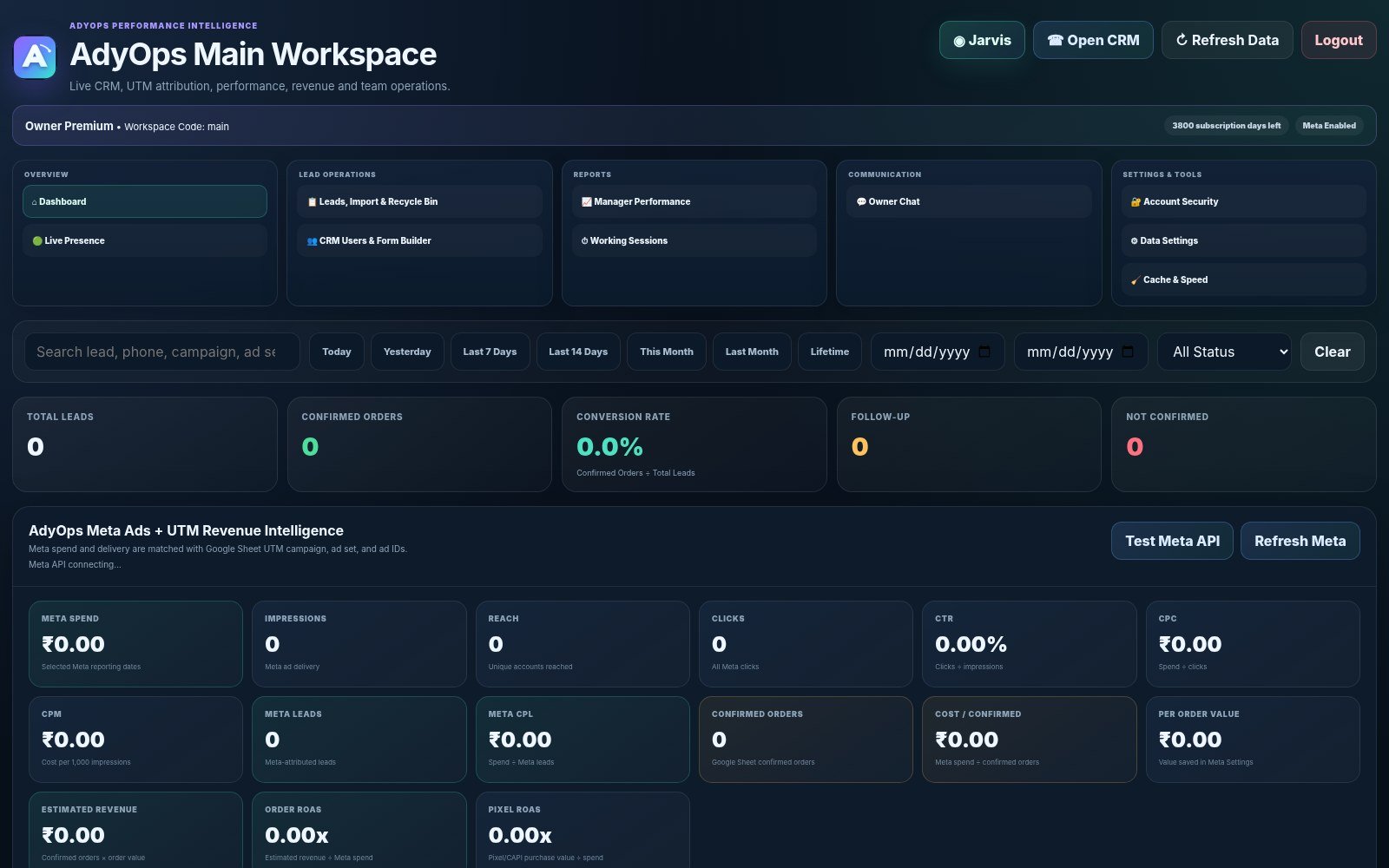Click the AdyOps logo icon
Image resolution: width=1389 pixels, height=868 pixels.
click(x=35, y=57)
